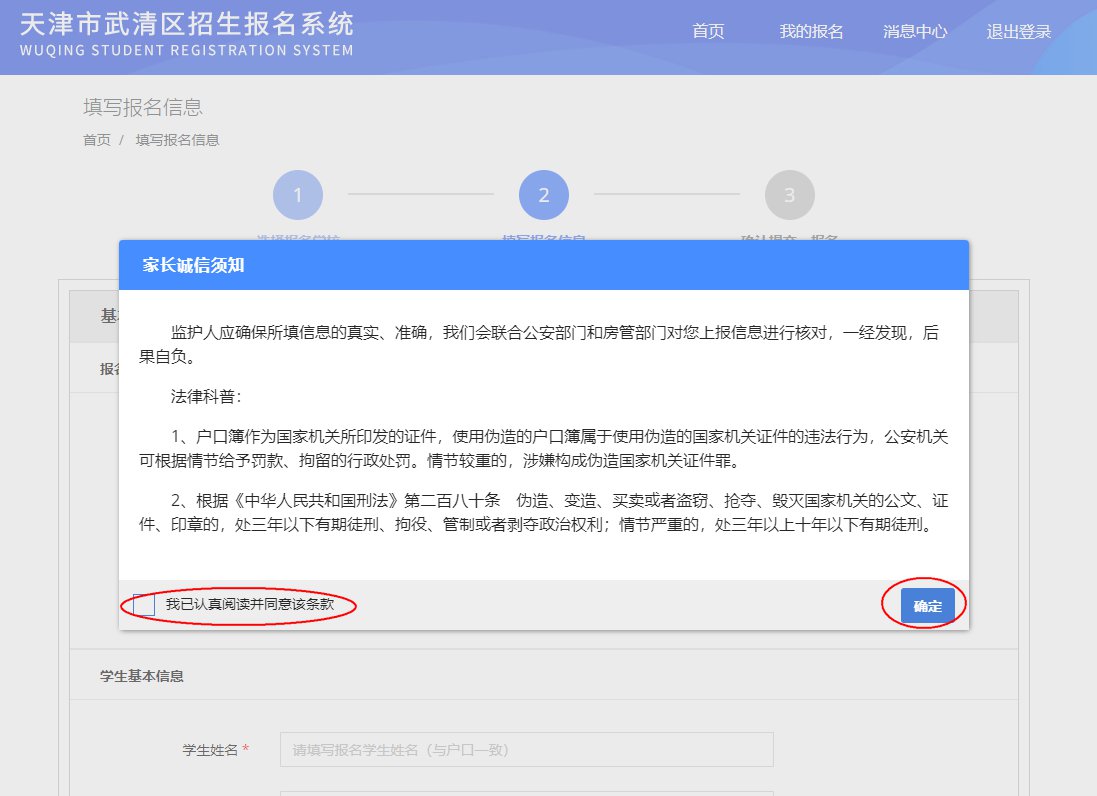Click the 填写报名信息 page heading
The height and width of the screenshot is (796, 1097).
tap(143, 107)
